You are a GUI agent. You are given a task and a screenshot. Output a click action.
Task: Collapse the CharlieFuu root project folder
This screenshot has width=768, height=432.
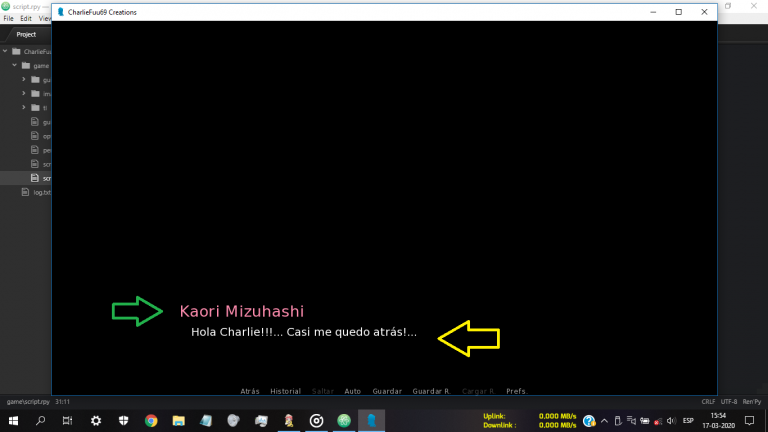coord(5,51)
